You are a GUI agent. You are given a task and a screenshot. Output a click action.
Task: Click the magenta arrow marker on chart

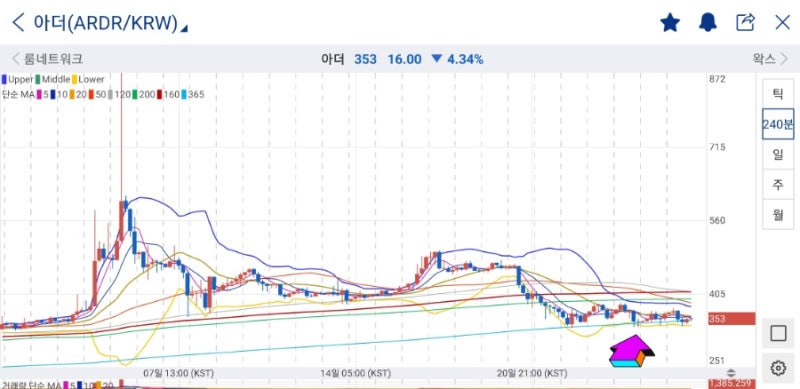point(632,351)
